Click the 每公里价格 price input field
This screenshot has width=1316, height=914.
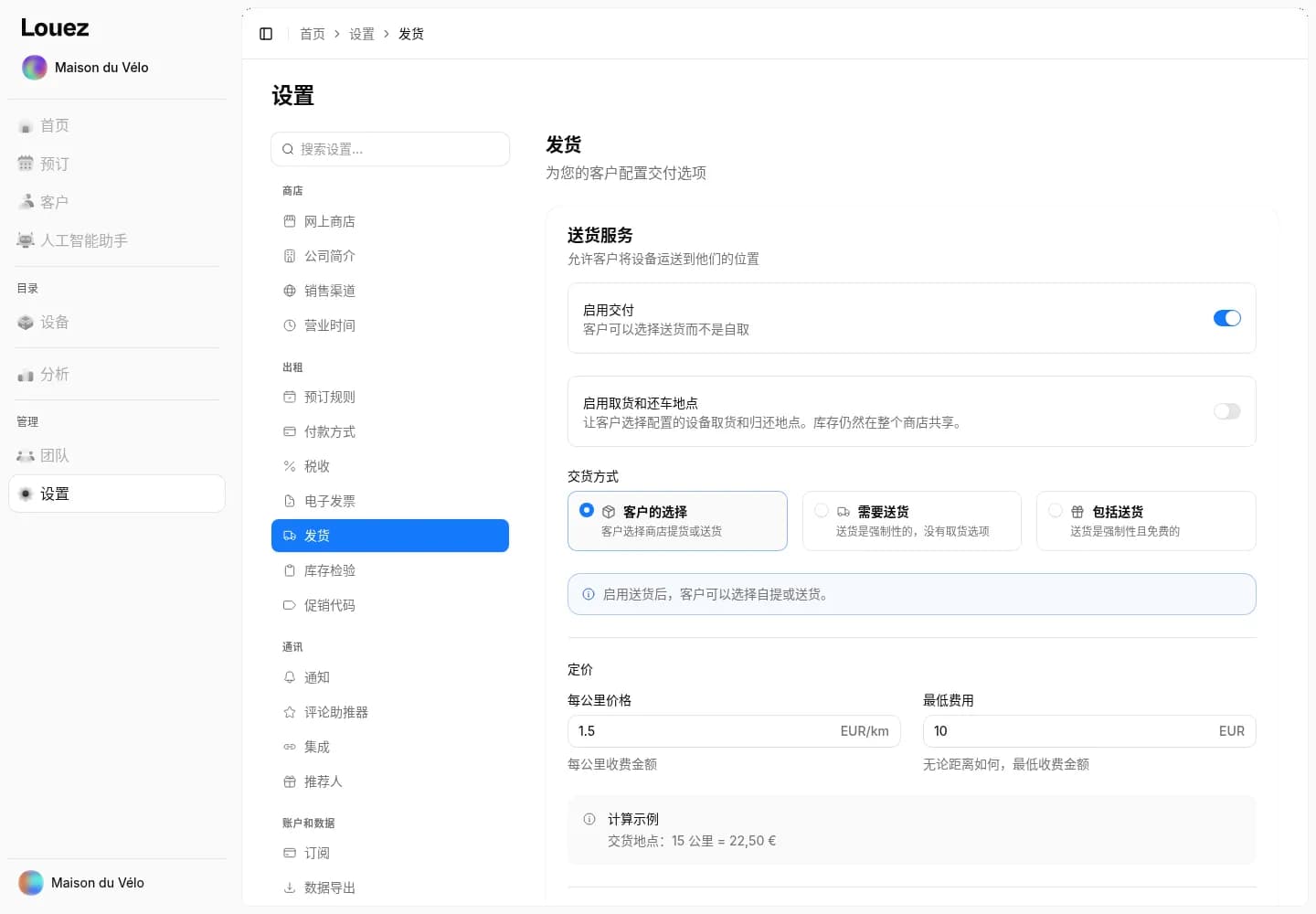pyautogui.click(x=734, y=731)
